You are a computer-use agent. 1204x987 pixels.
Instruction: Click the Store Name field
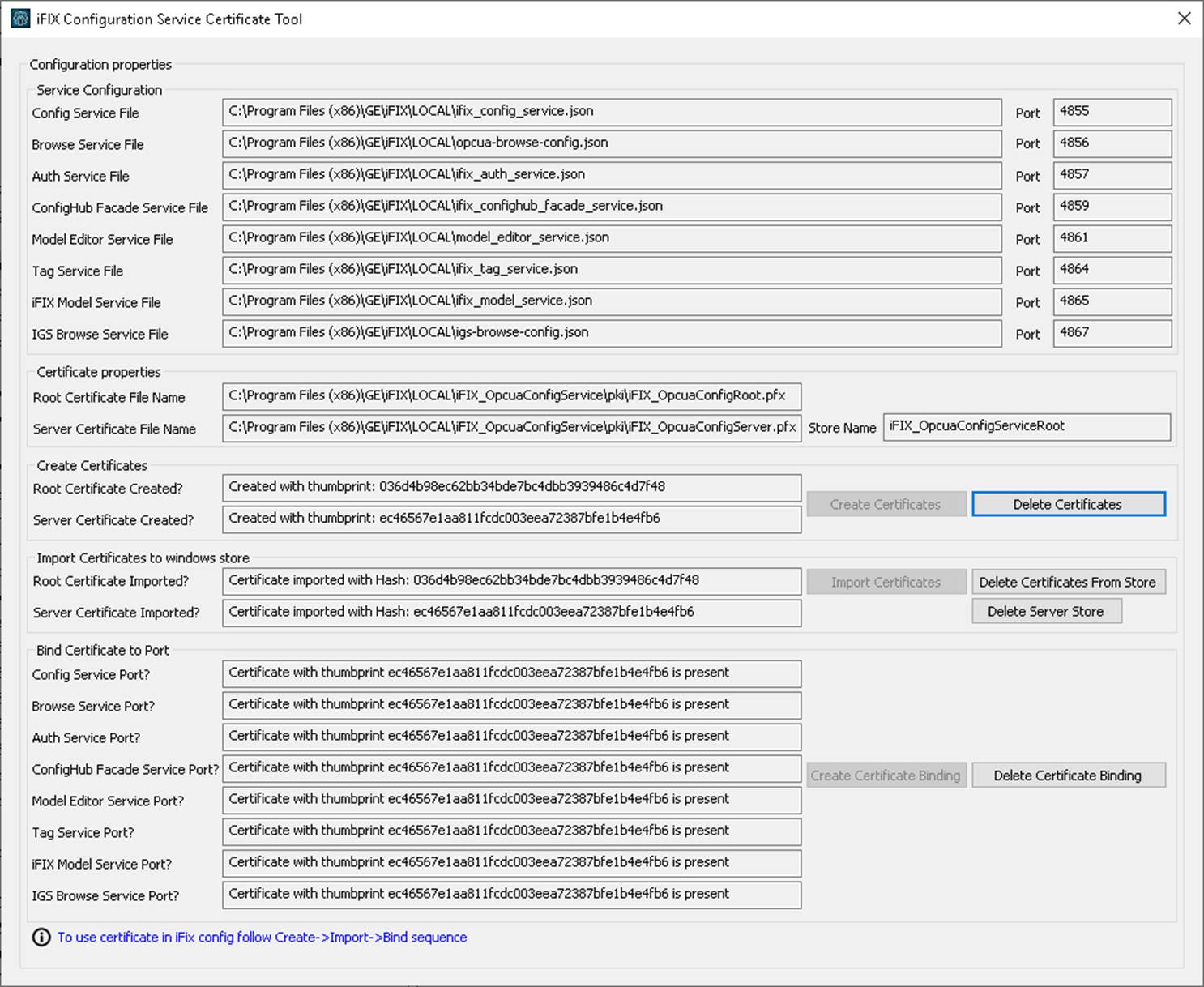(1027, 427)
